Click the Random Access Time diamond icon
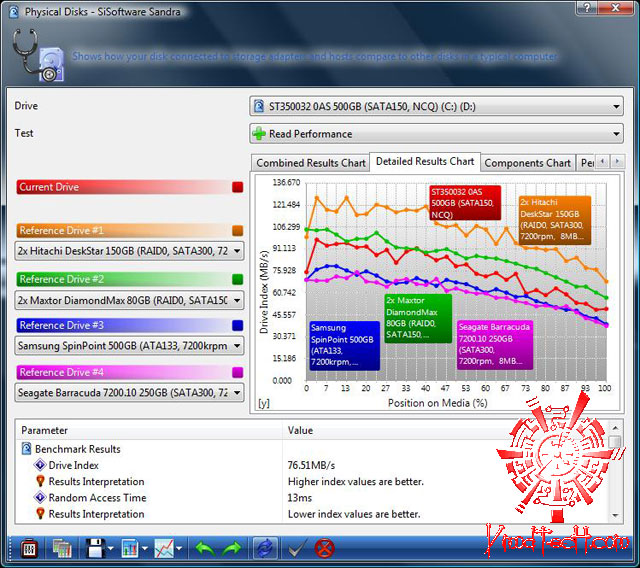This screenshot has height=568, width=640. click(40, 498)
